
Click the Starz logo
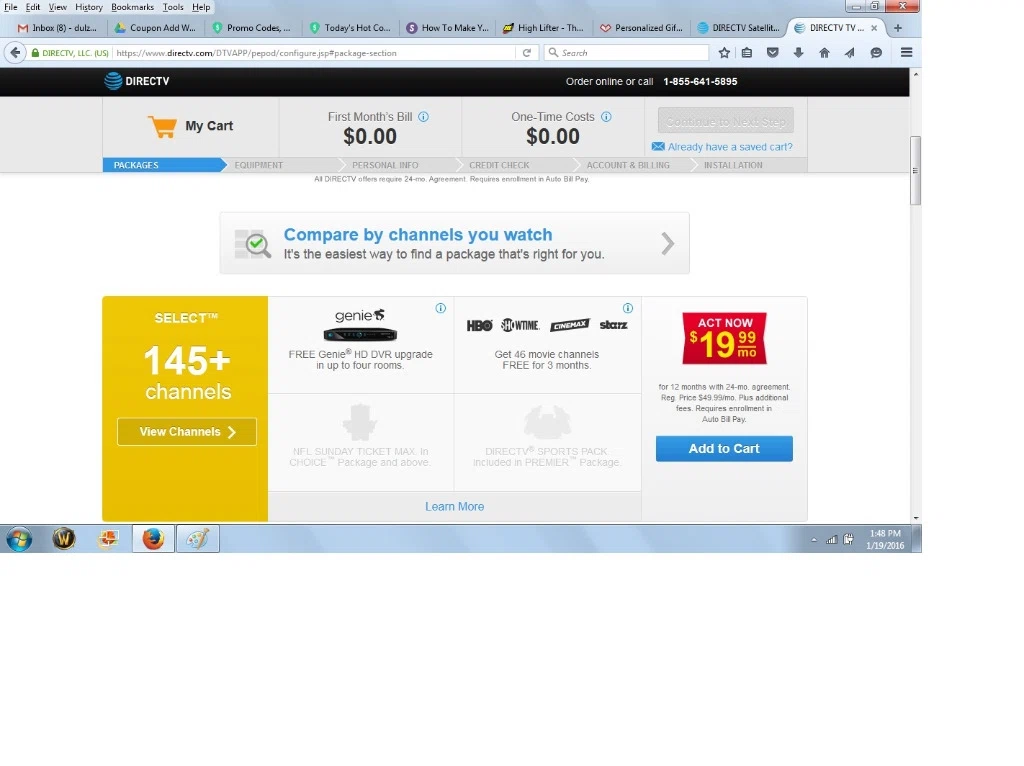(x=613, y=325)
